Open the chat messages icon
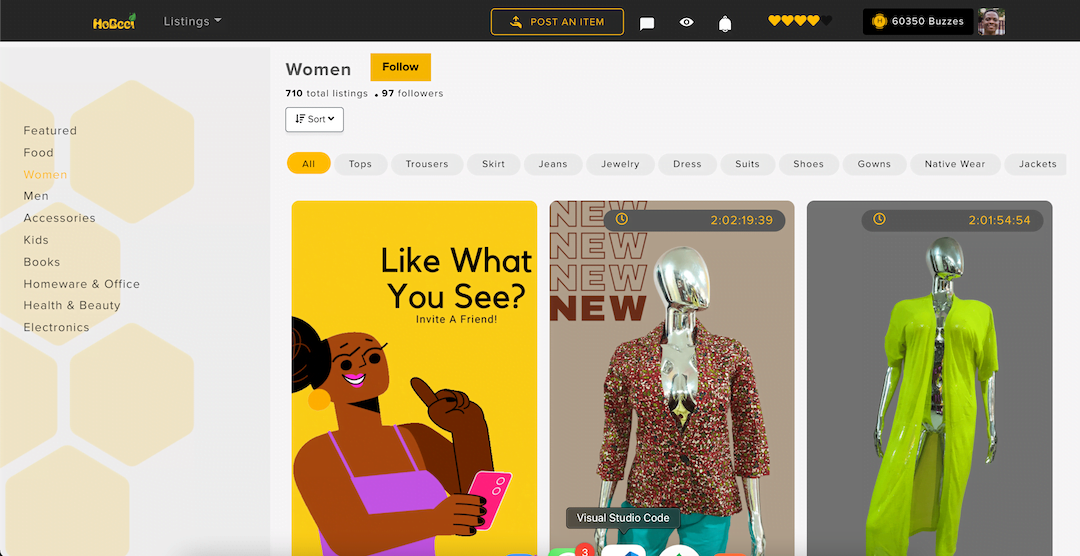Image resolution: width=1080 pixels, height=556 pixels. pyautogui.click(x=647, y=23)
